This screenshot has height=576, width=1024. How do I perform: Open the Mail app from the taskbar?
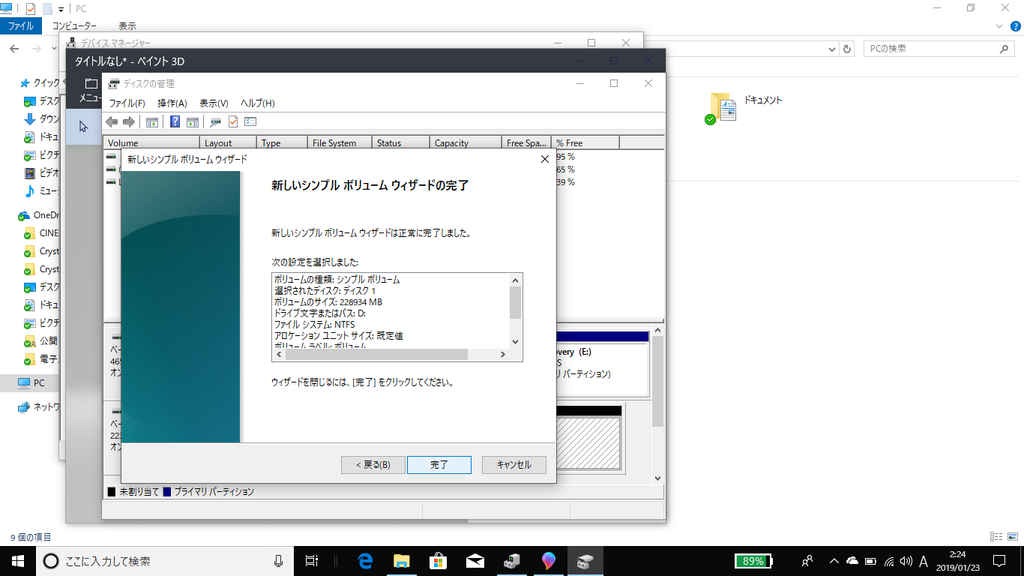tap(474, 561)
